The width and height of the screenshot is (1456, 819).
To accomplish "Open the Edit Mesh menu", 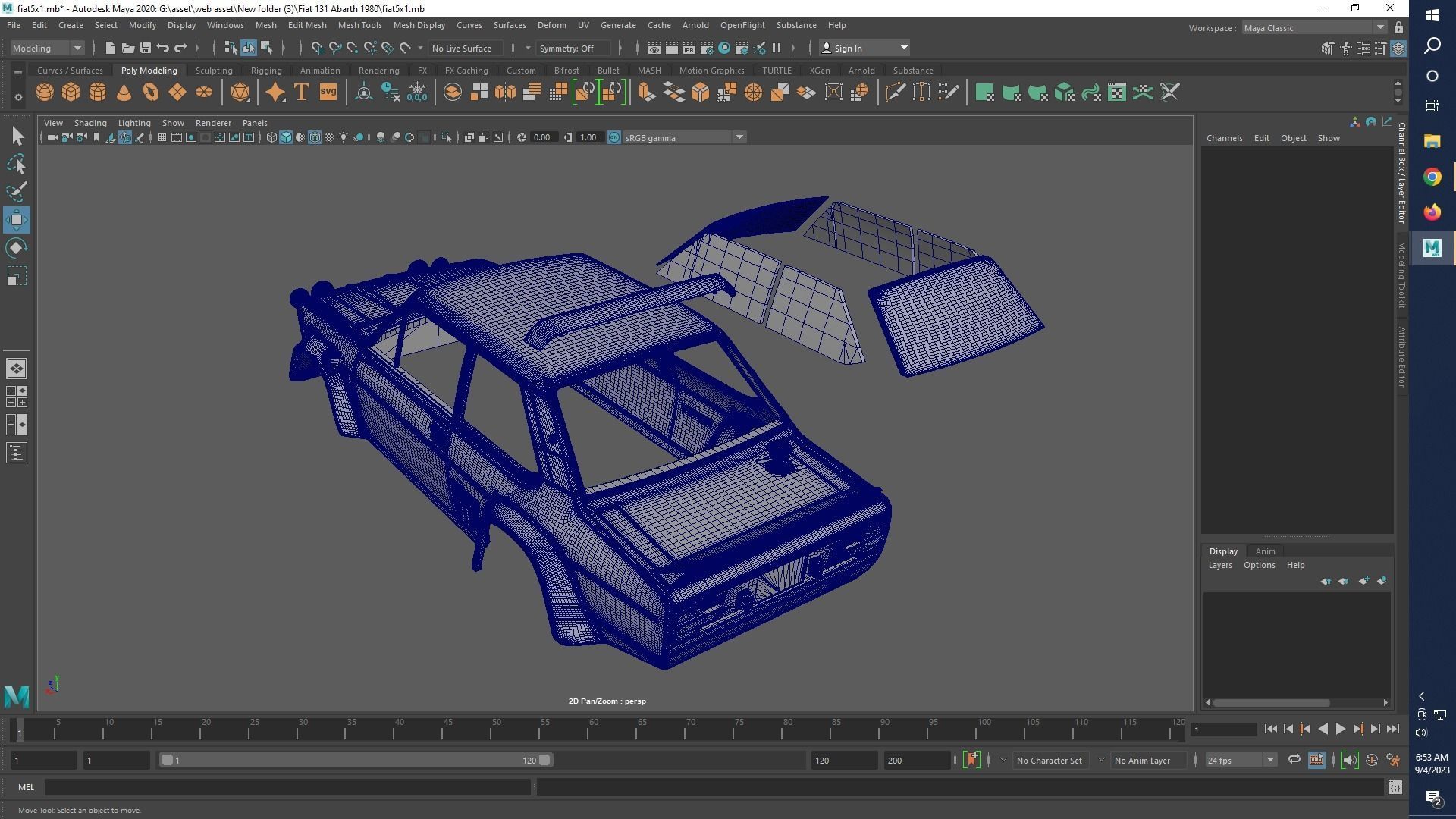I will 306,25.
